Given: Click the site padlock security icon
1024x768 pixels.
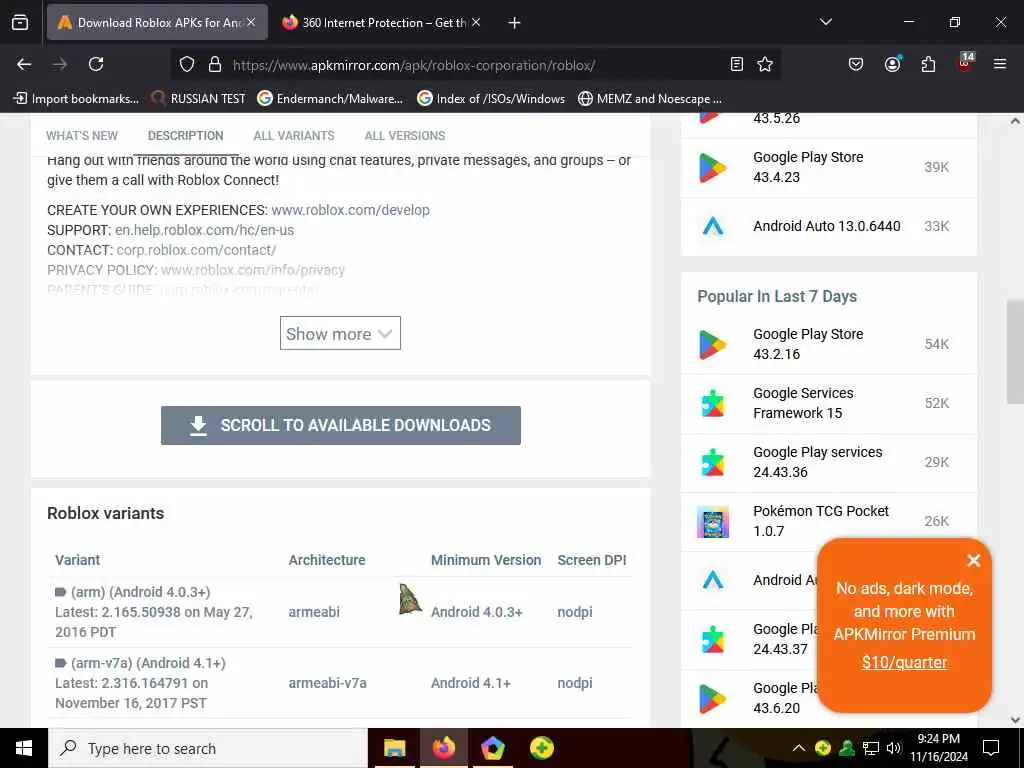Looking at the screenshot, I should (x=214, y=64).
